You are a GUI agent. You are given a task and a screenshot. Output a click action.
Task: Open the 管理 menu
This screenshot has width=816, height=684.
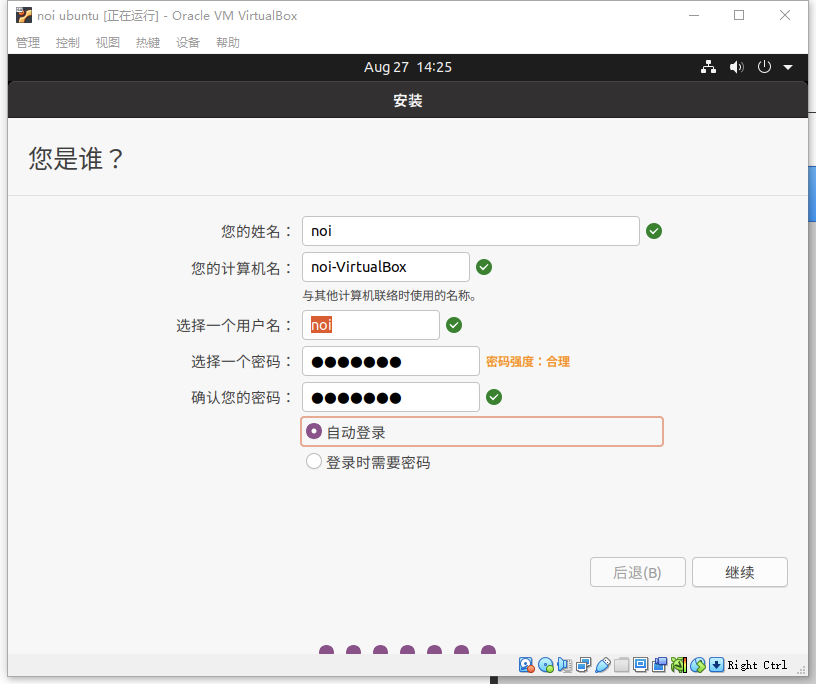coord(28,43)
